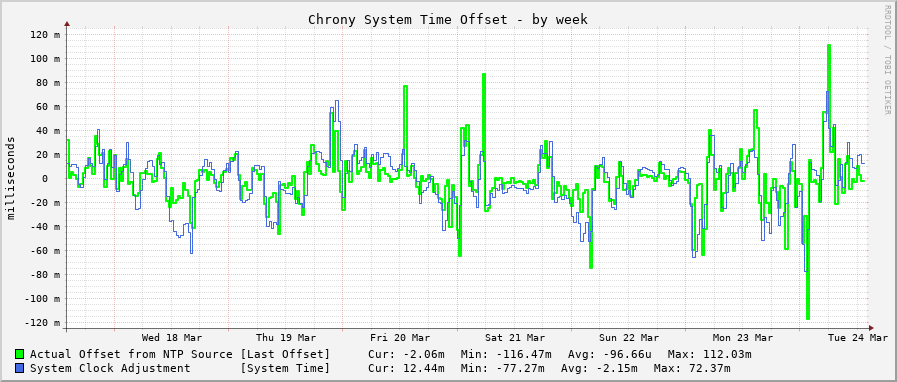Viewport: 897px width, 382px height.
Task: Click the '-120 m' y-axis label
Action: 42,323
